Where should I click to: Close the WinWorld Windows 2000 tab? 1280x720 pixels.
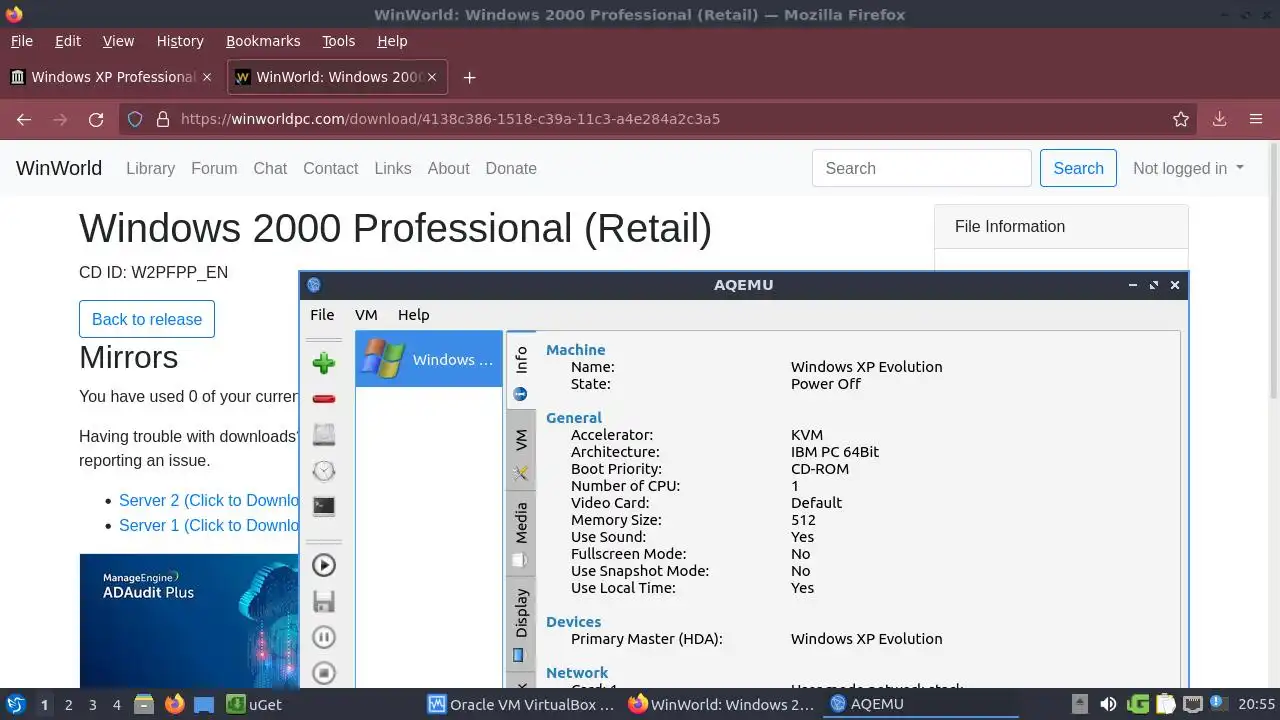(x=432, y=77)
